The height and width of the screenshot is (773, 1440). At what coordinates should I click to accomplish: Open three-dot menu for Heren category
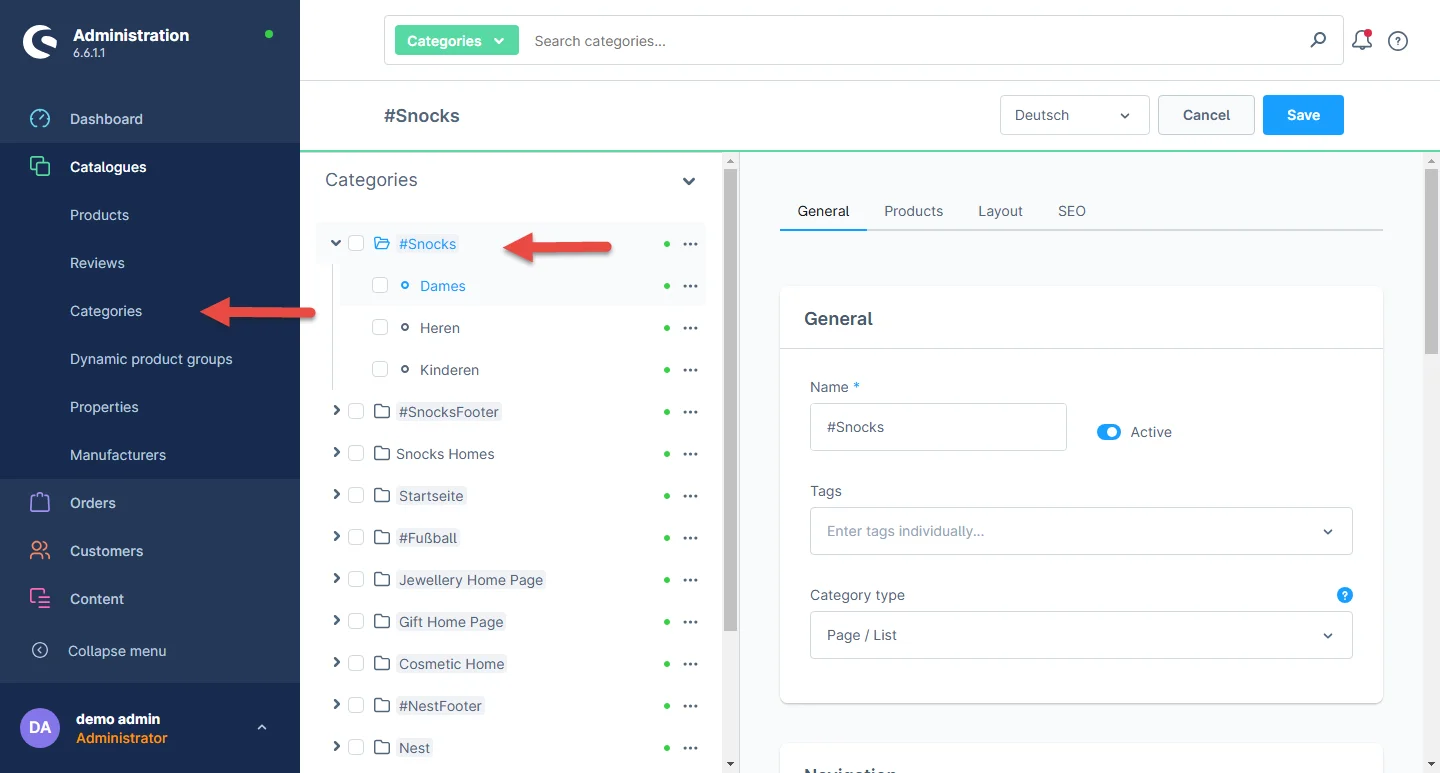[x=690, y=328]
